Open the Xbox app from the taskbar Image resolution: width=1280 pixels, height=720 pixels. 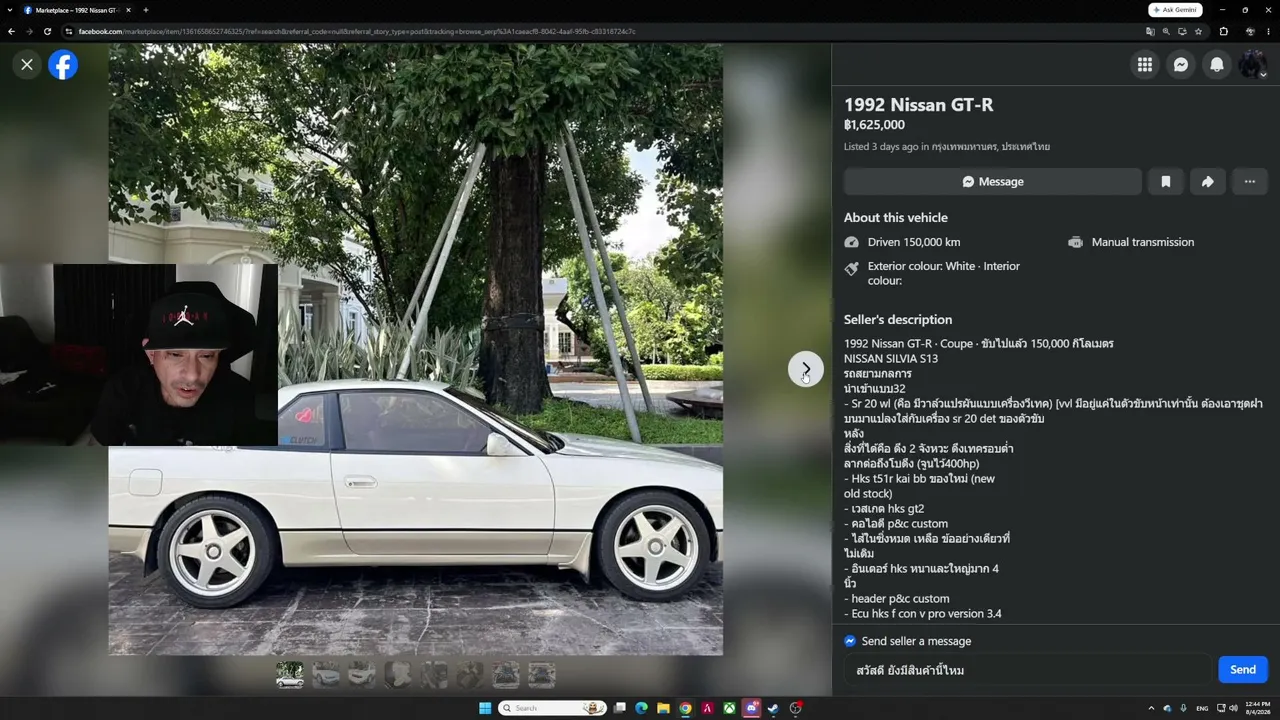729,708
